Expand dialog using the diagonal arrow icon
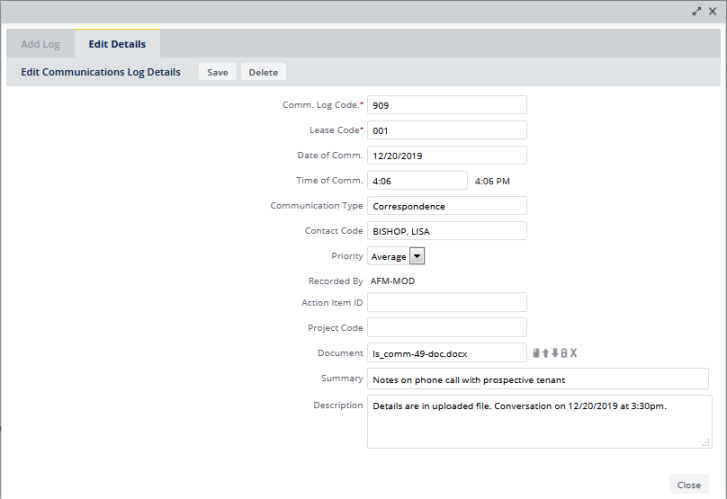This screenshot has width=727, height=499. (x=697, y=10)
